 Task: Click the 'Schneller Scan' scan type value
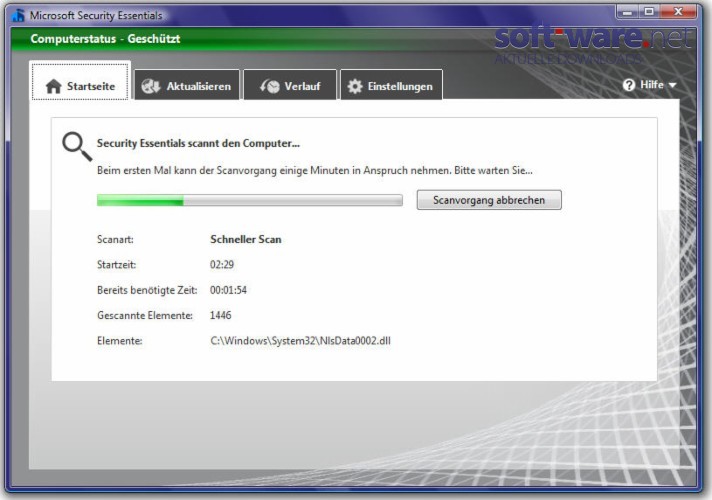pos(246,239)
